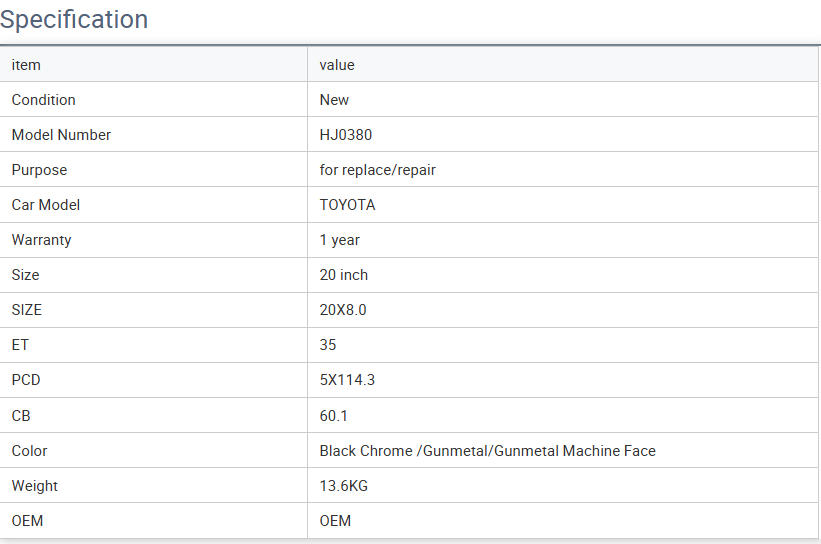Click the Model Number label cell
Image resolution: width=821 pixels, height=544 pixels.
point(61,135)
